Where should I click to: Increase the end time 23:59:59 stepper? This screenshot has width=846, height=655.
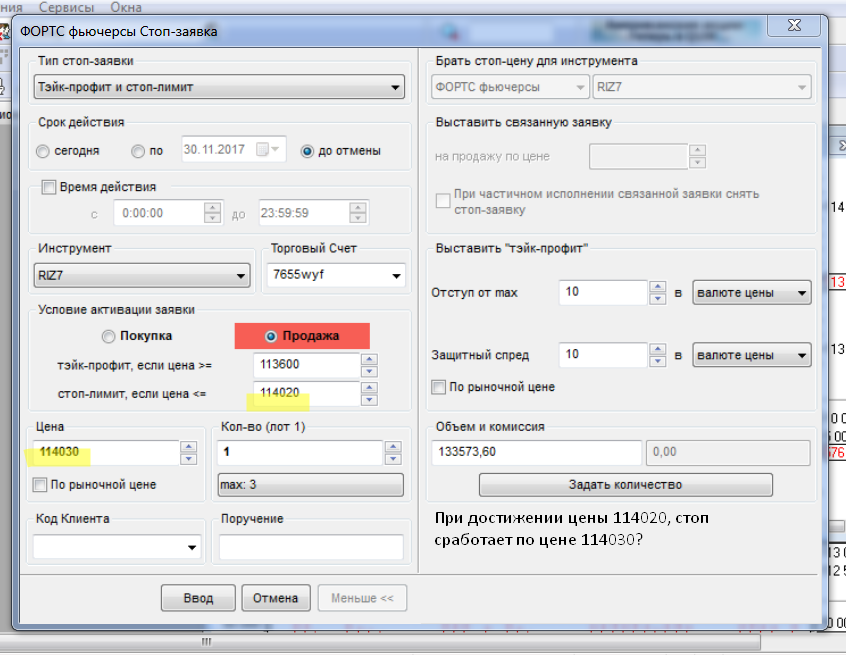click(x=358, y=207)
